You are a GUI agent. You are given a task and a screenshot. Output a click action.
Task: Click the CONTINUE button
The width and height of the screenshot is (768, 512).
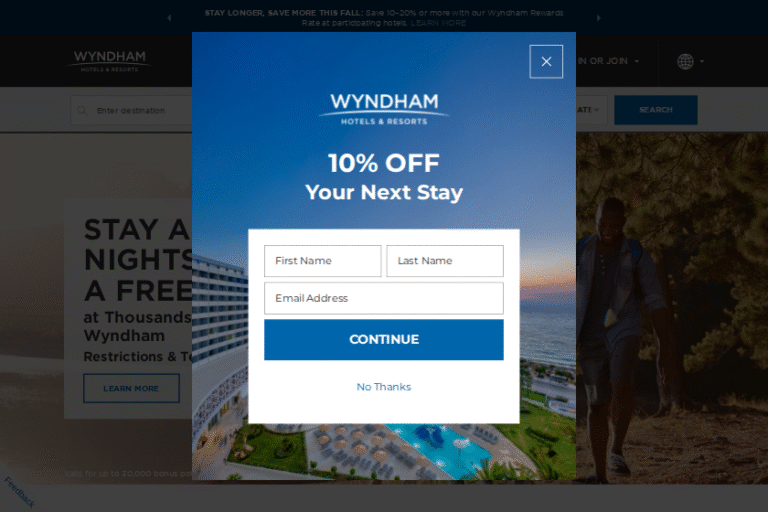tap(384, 340)
